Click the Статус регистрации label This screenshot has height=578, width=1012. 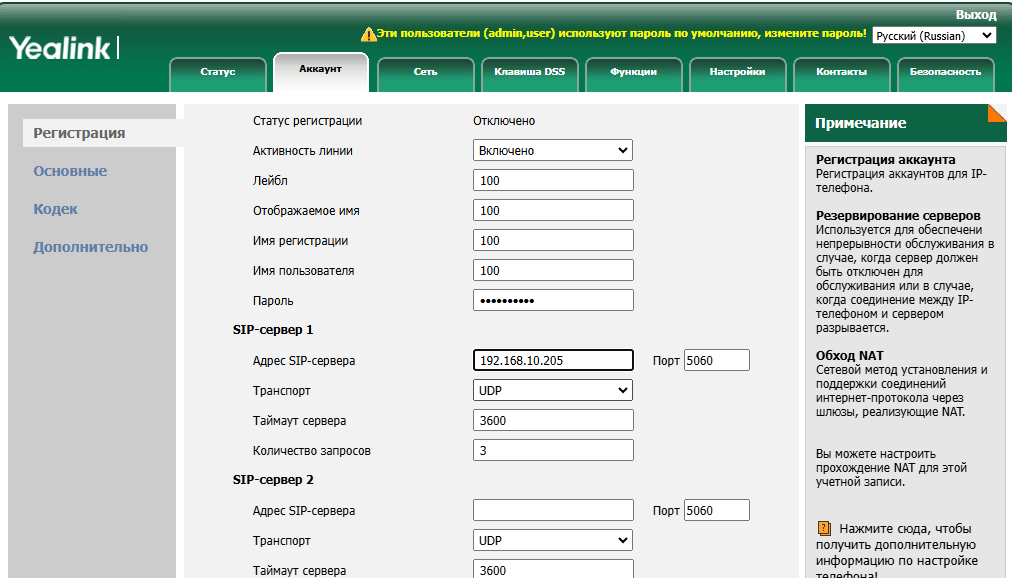click(x=307, y=121)
